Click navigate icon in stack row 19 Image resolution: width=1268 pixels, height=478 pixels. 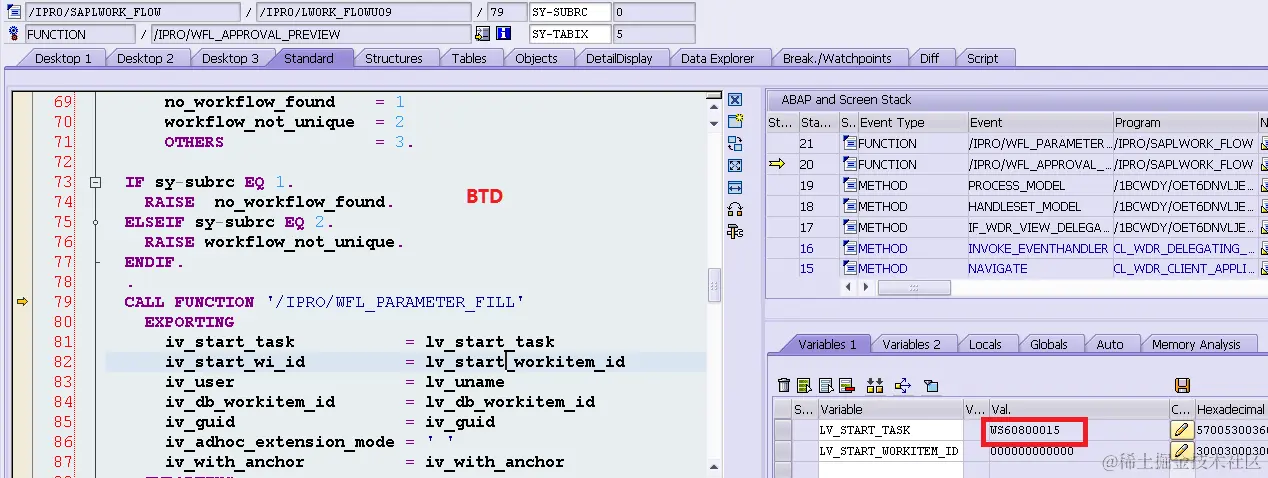pyautogui.click(x=1264, y=186)
